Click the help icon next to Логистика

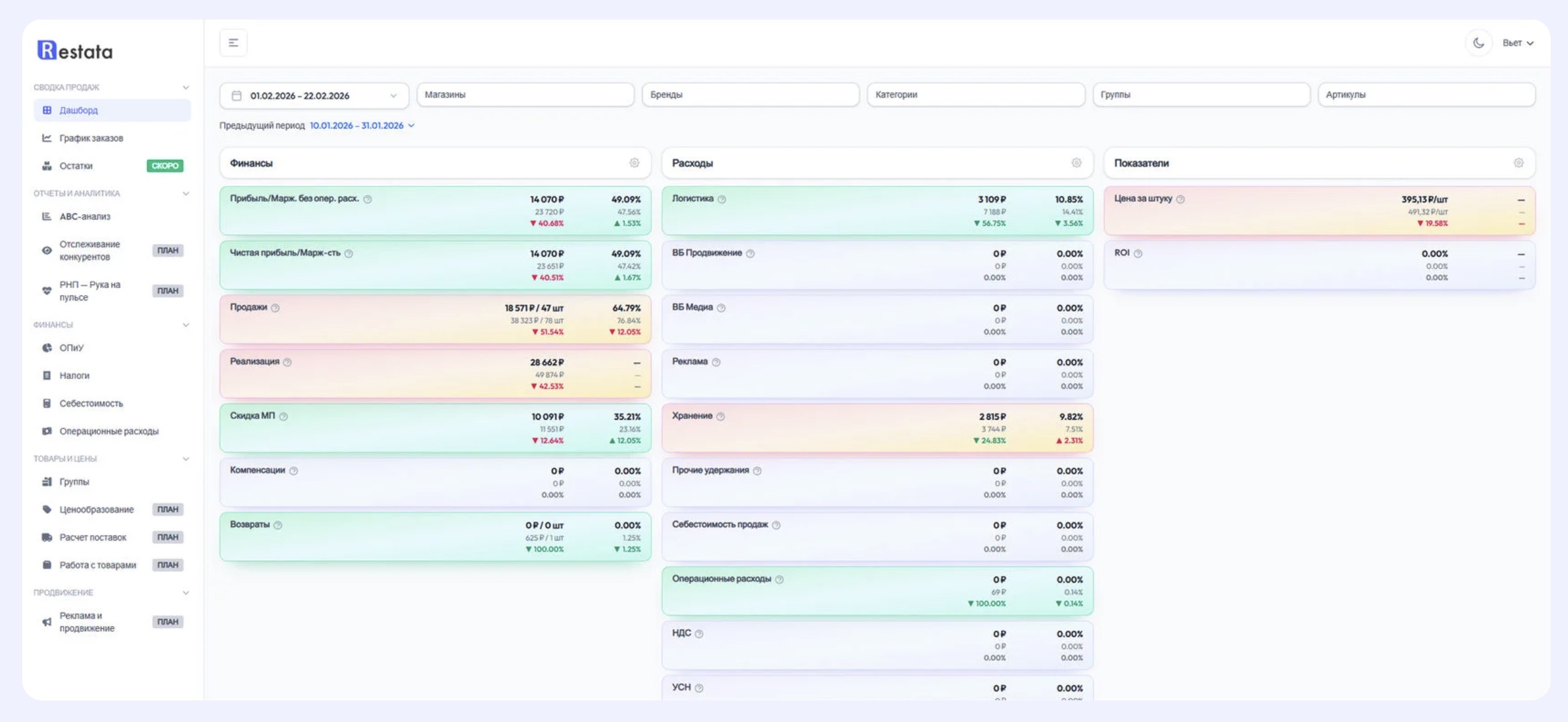click(722, 199)
